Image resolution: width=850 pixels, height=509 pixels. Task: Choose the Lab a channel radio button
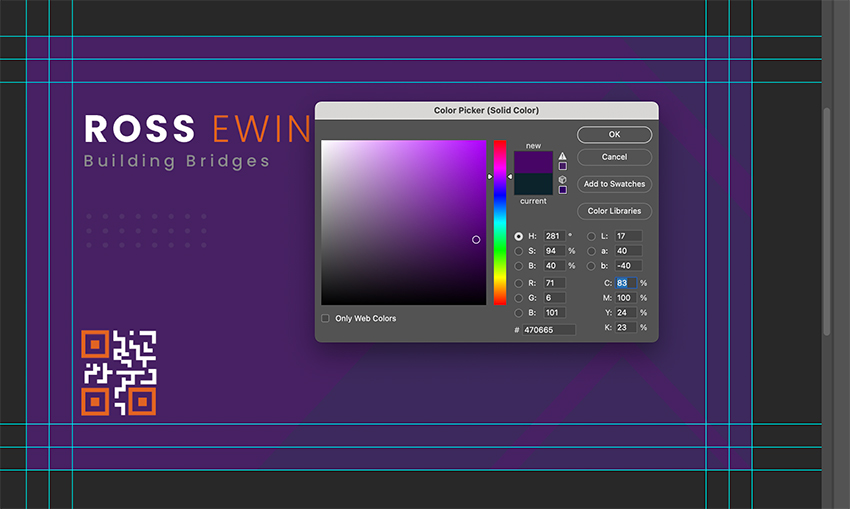[591, 251]
